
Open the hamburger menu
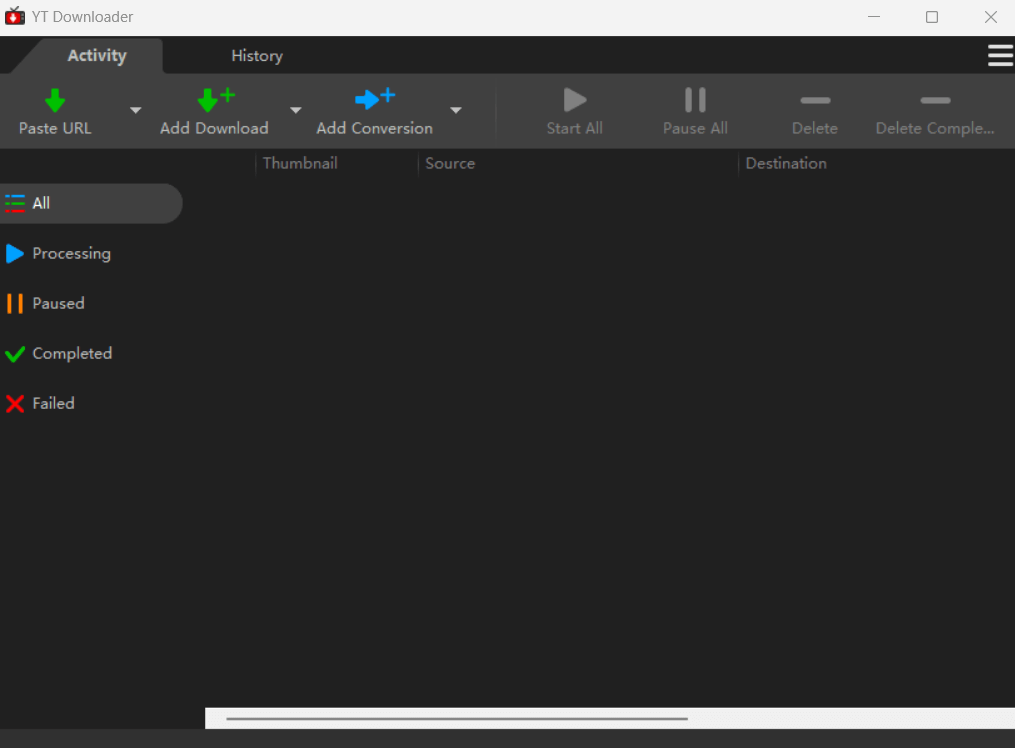click(1000, 56)
